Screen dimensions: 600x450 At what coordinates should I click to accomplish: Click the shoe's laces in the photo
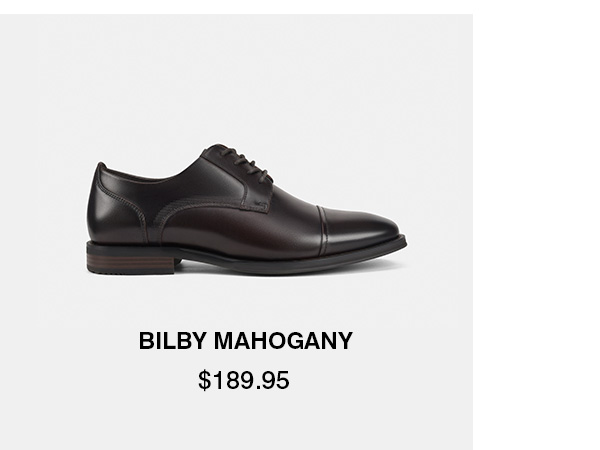coord(245,163)
